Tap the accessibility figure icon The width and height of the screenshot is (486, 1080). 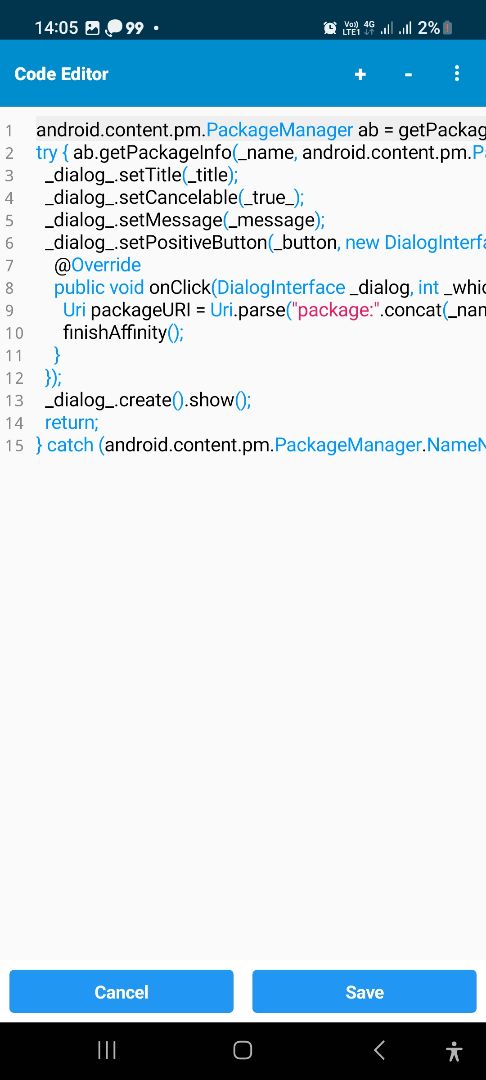[x=454, y=1051]
